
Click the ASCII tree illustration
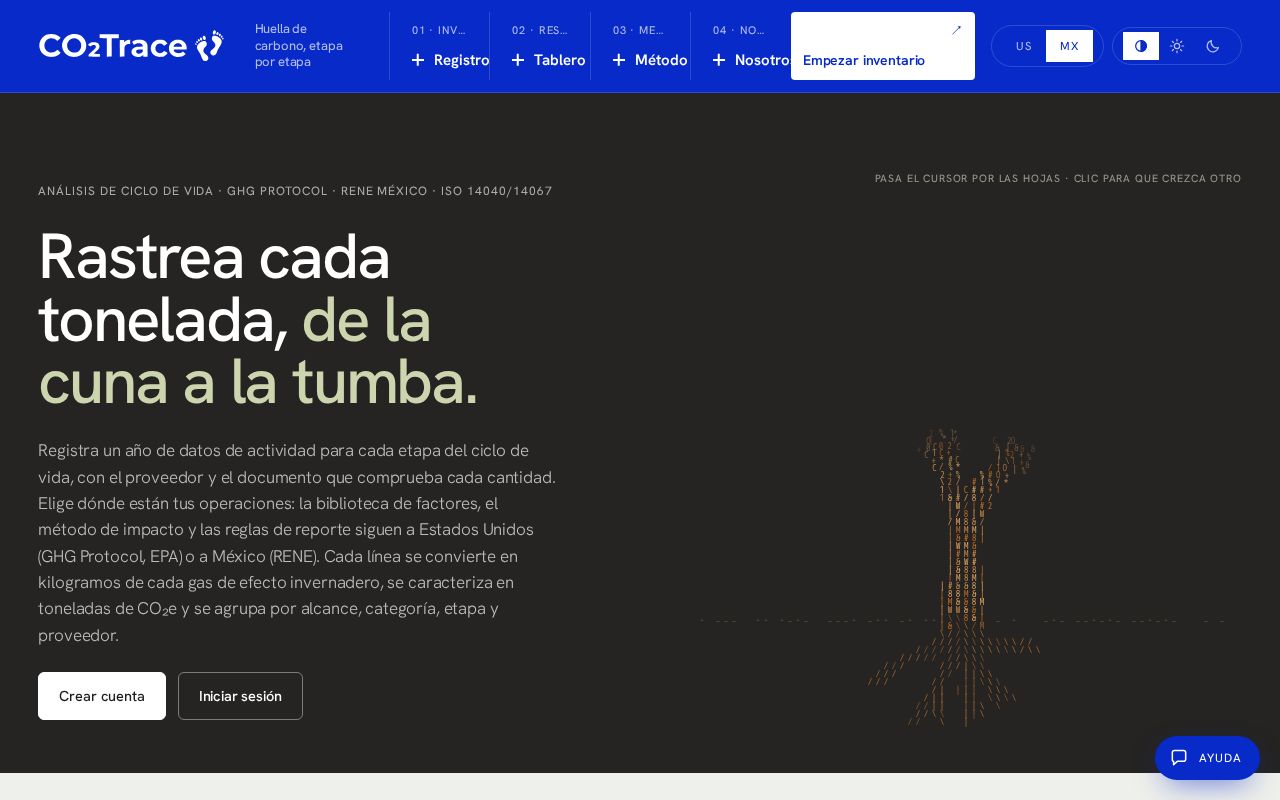point(964,577)
